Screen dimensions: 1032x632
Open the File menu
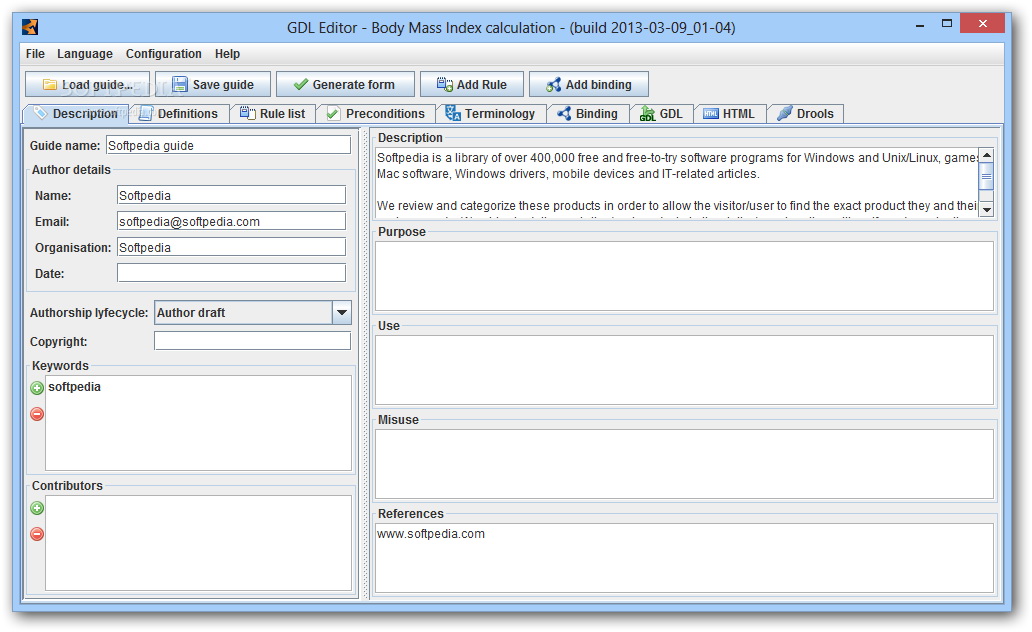tap(35, 54)
